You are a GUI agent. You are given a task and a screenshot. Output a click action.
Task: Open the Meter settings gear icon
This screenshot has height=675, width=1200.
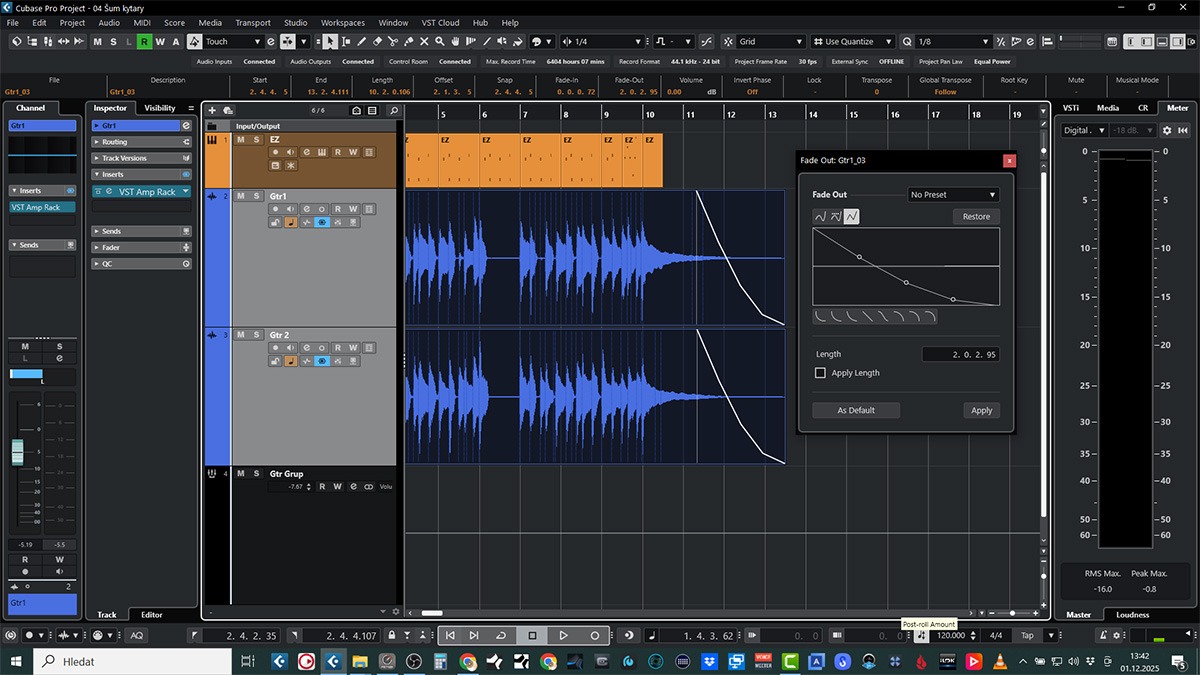[1166, 130]
